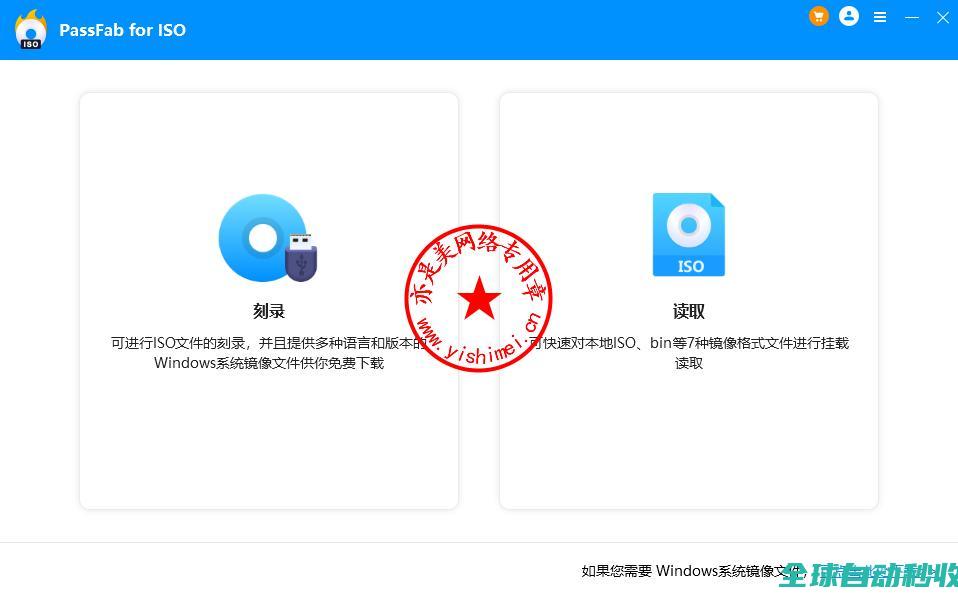Click the blank blue title bar area
958x597 pixels.
pyautogui.click(x=500, y=30)
